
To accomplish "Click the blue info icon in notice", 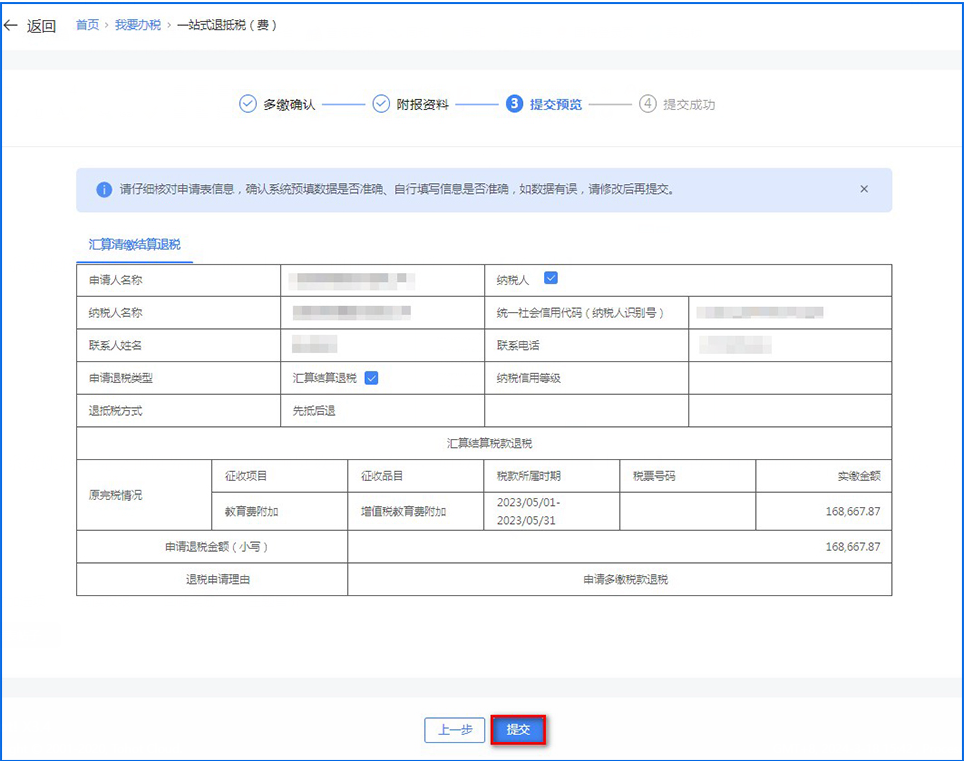I will point(103,190).
